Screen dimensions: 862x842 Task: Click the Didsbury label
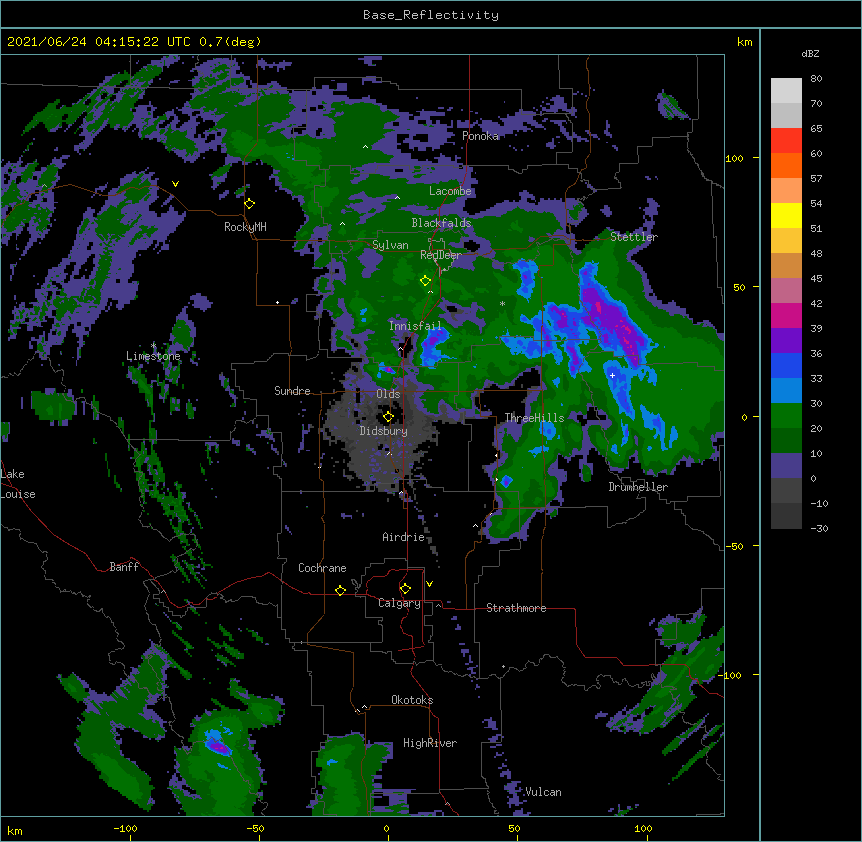[x=383, y=431]
